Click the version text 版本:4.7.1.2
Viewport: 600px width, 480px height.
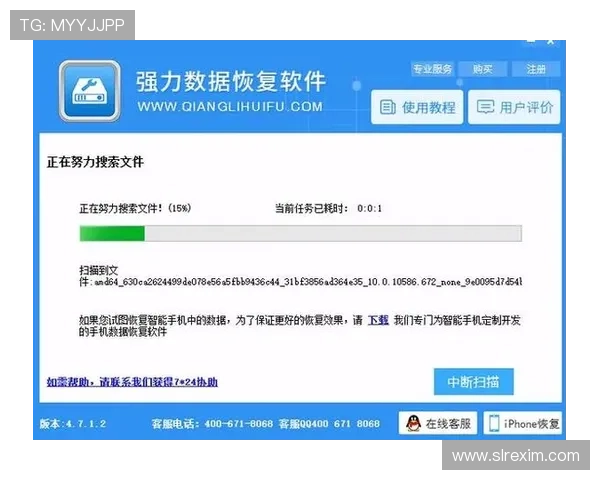[73, 424]
